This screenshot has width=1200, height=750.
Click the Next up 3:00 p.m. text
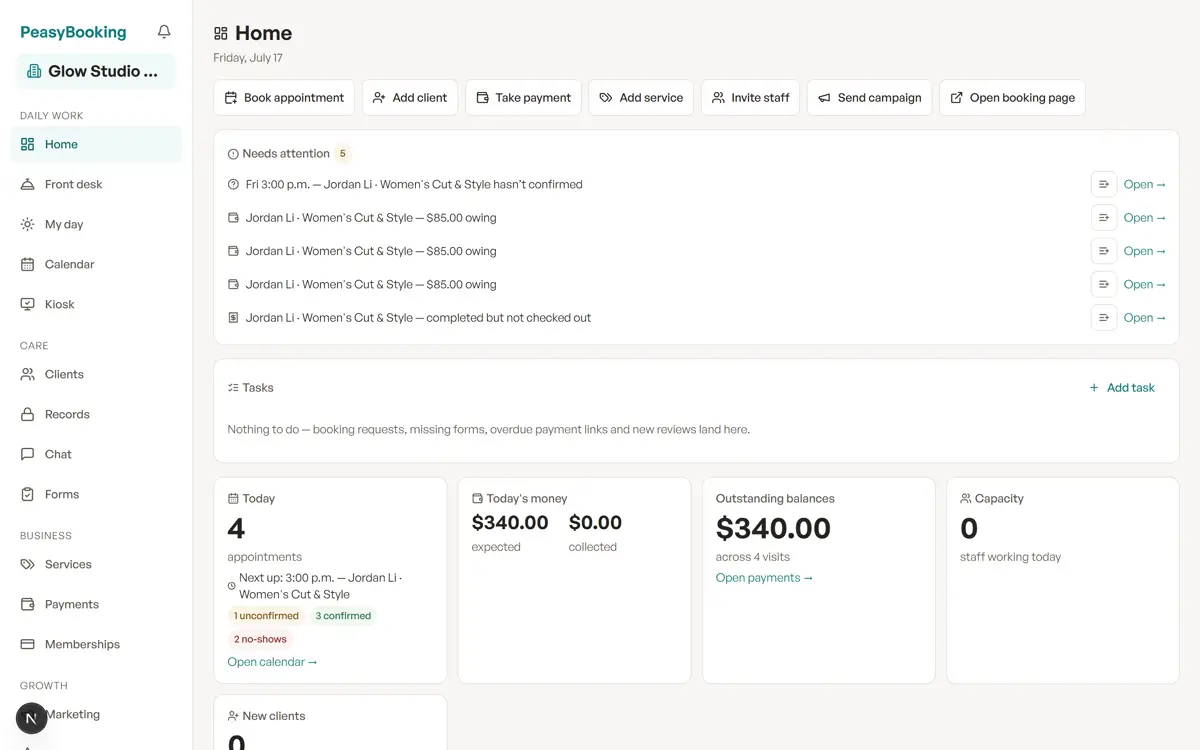[x=321, y=586]
